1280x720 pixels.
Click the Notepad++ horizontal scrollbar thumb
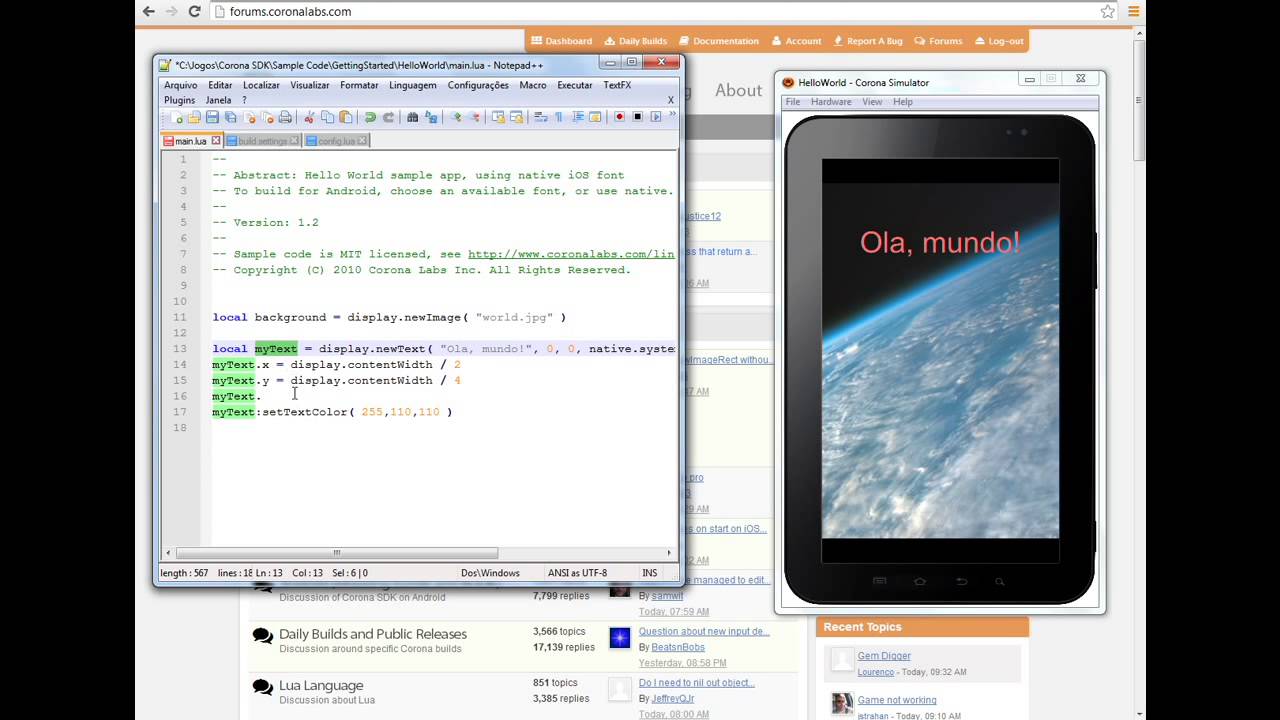[x=336, y=552]
